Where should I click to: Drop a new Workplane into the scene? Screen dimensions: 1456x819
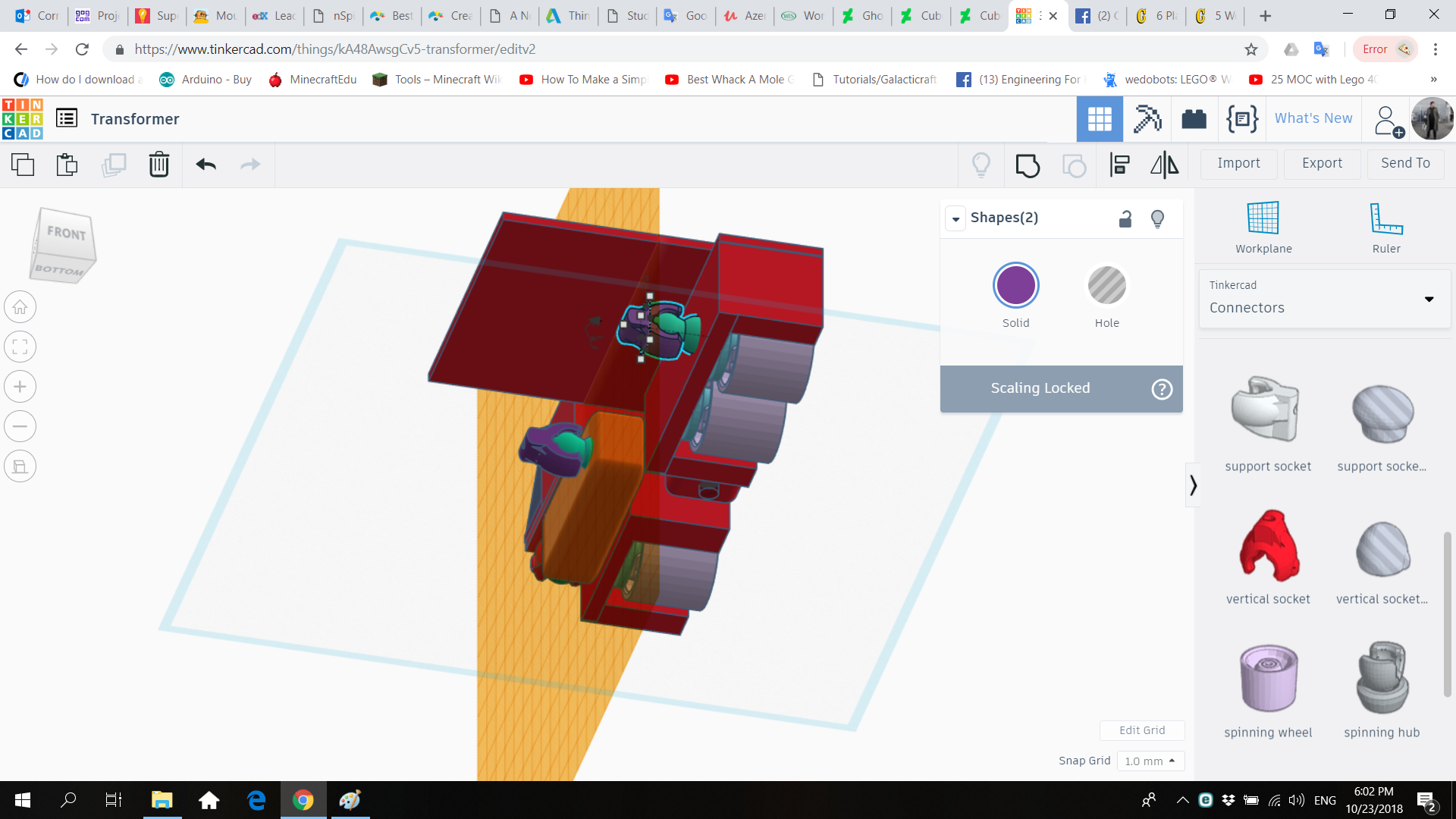[1263, 224]
